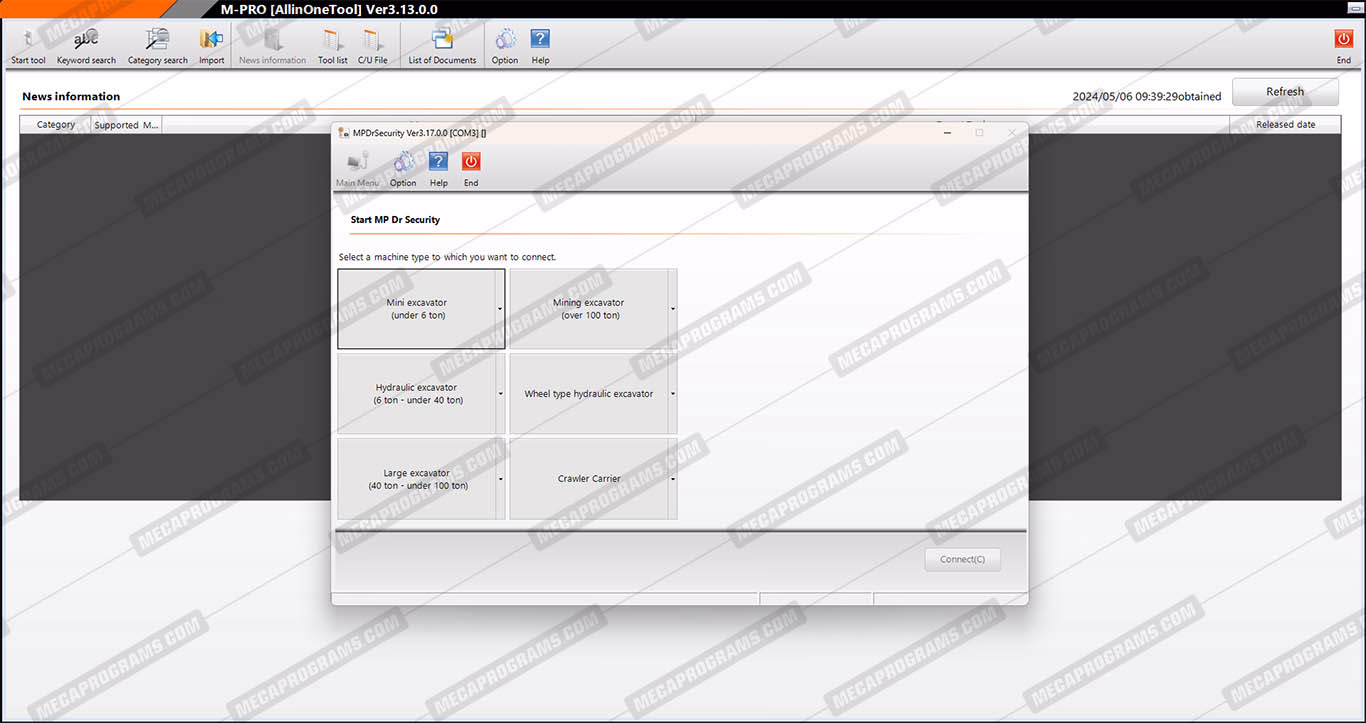Open Option in the MPDrSecurity toolbar
The height and width of the screenshot is (723, 1366).
(x=403, y=168)
